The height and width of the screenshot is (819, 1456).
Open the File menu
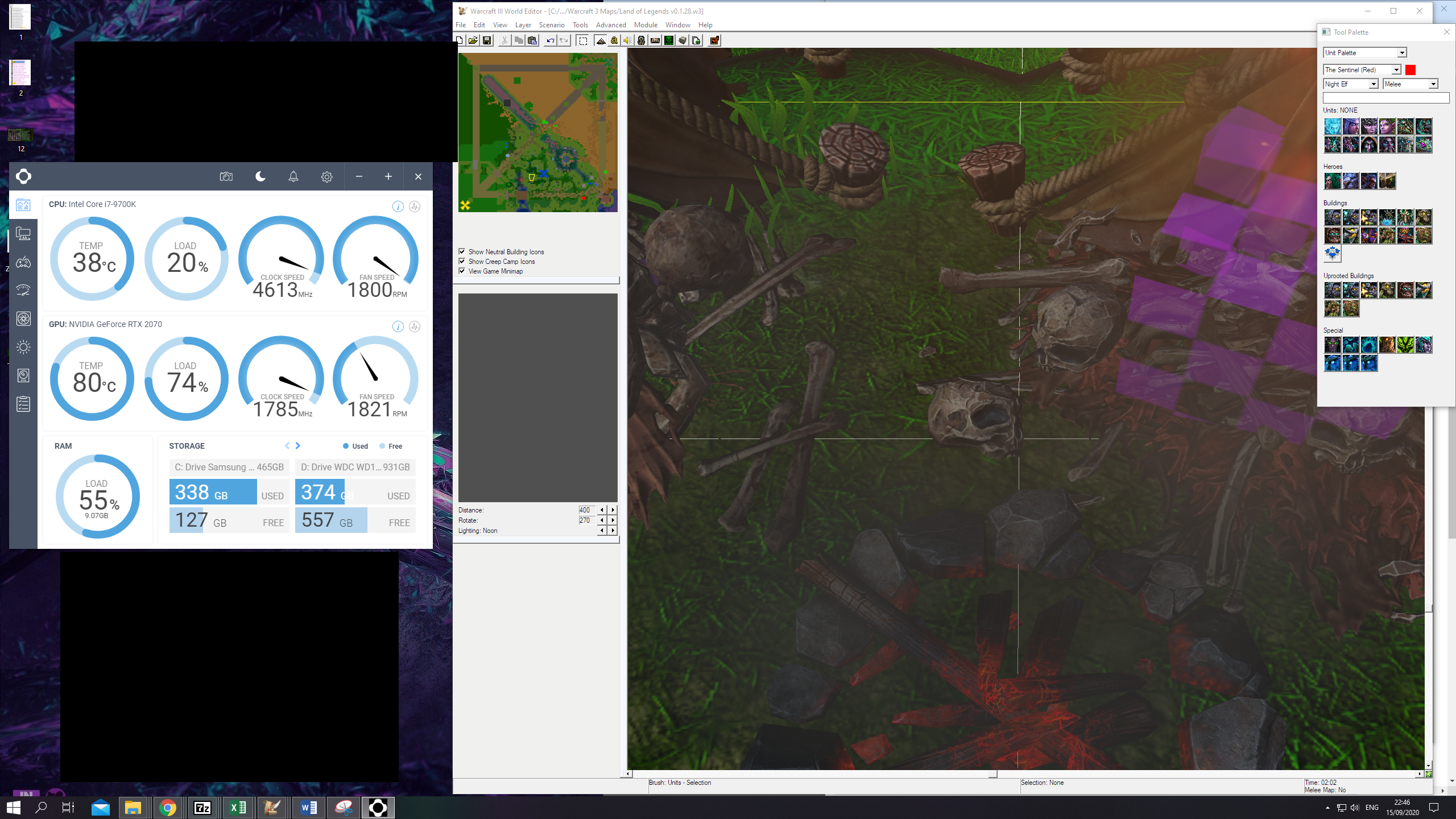pyautogui.click(x=461, y=25)
